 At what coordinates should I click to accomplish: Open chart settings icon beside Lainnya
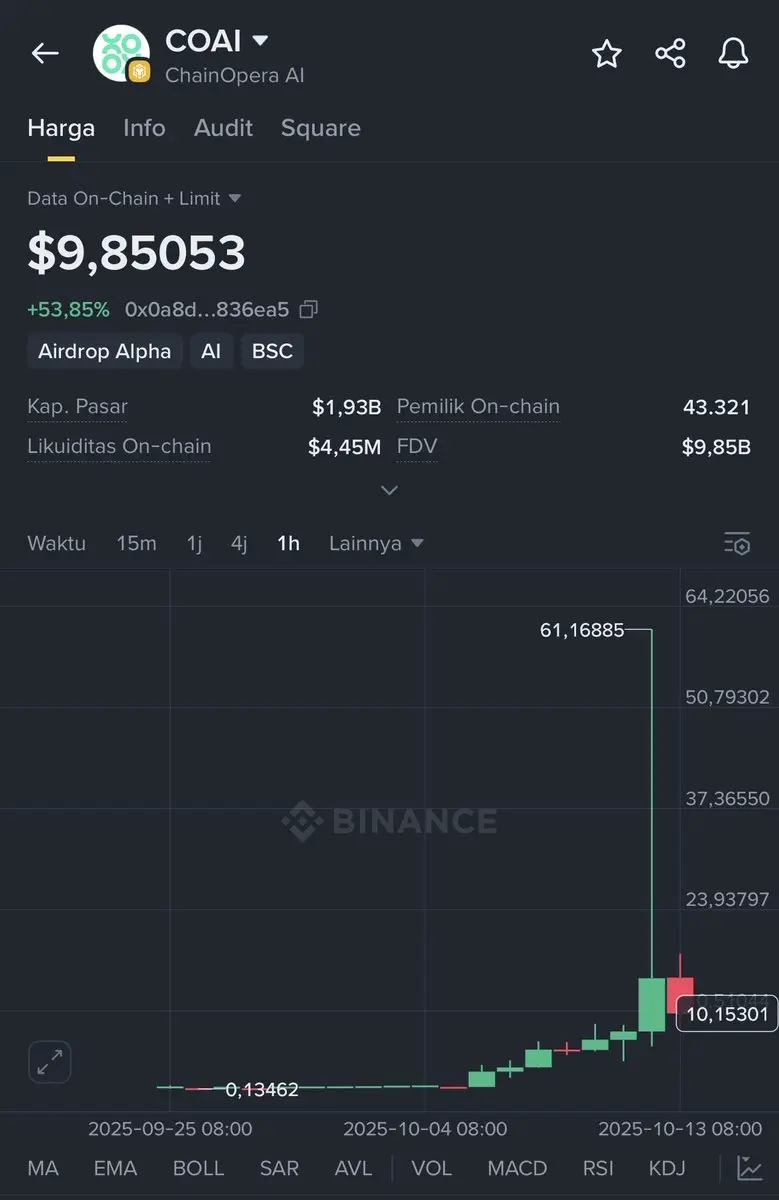coord(737,544)
